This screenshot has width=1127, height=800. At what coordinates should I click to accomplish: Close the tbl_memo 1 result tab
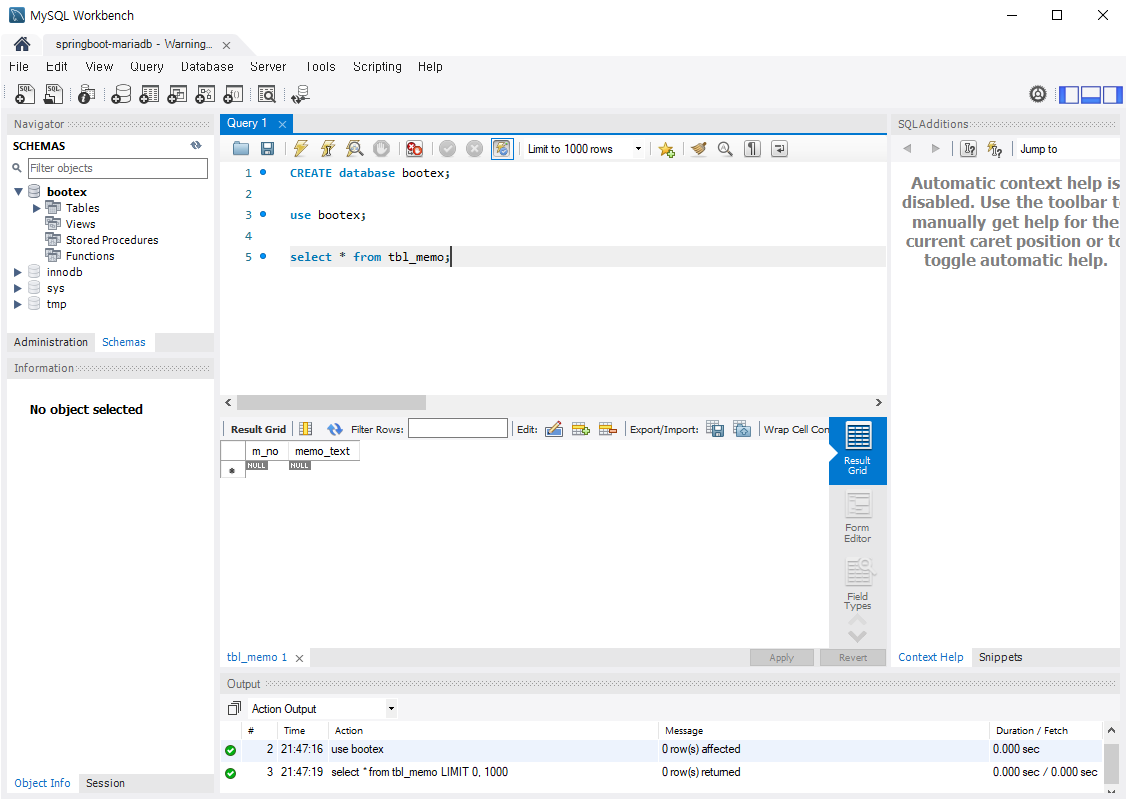click(x=300, y=658)
